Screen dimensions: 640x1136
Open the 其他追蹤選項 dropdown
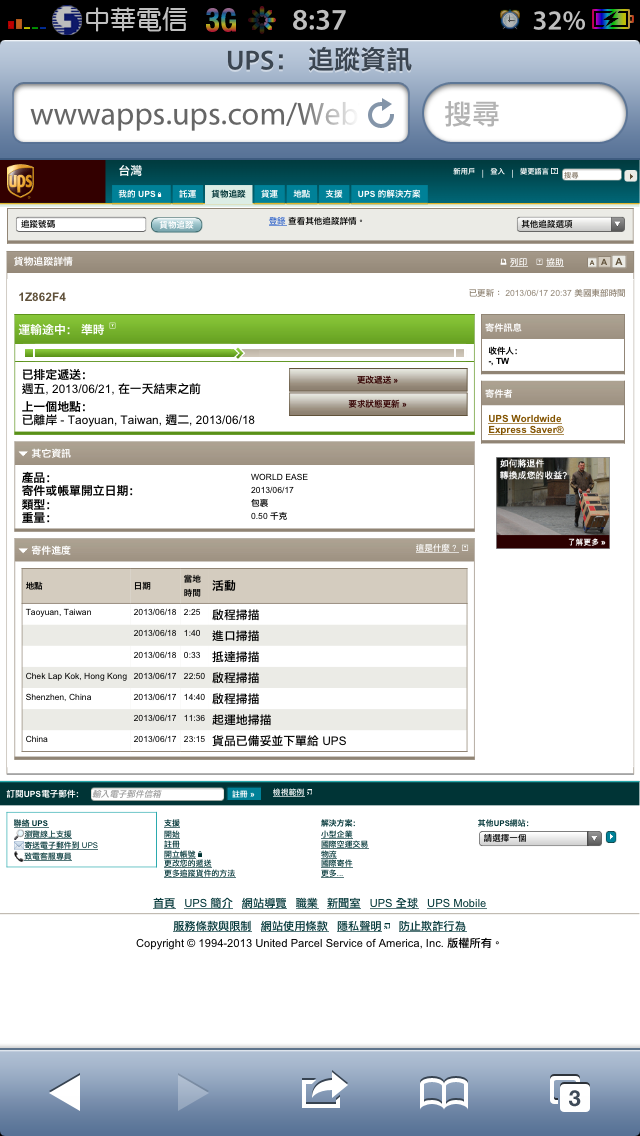coord(570,224)
